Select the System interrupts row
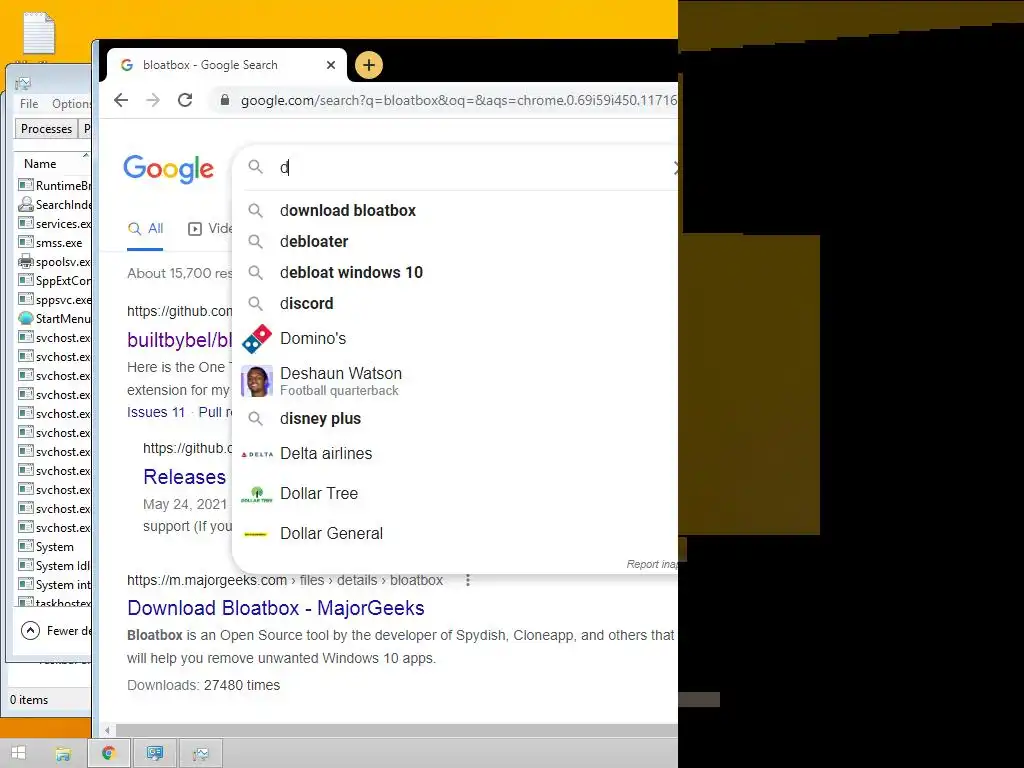This screenshot has width=1024, height=768. [x=54, y=584]
